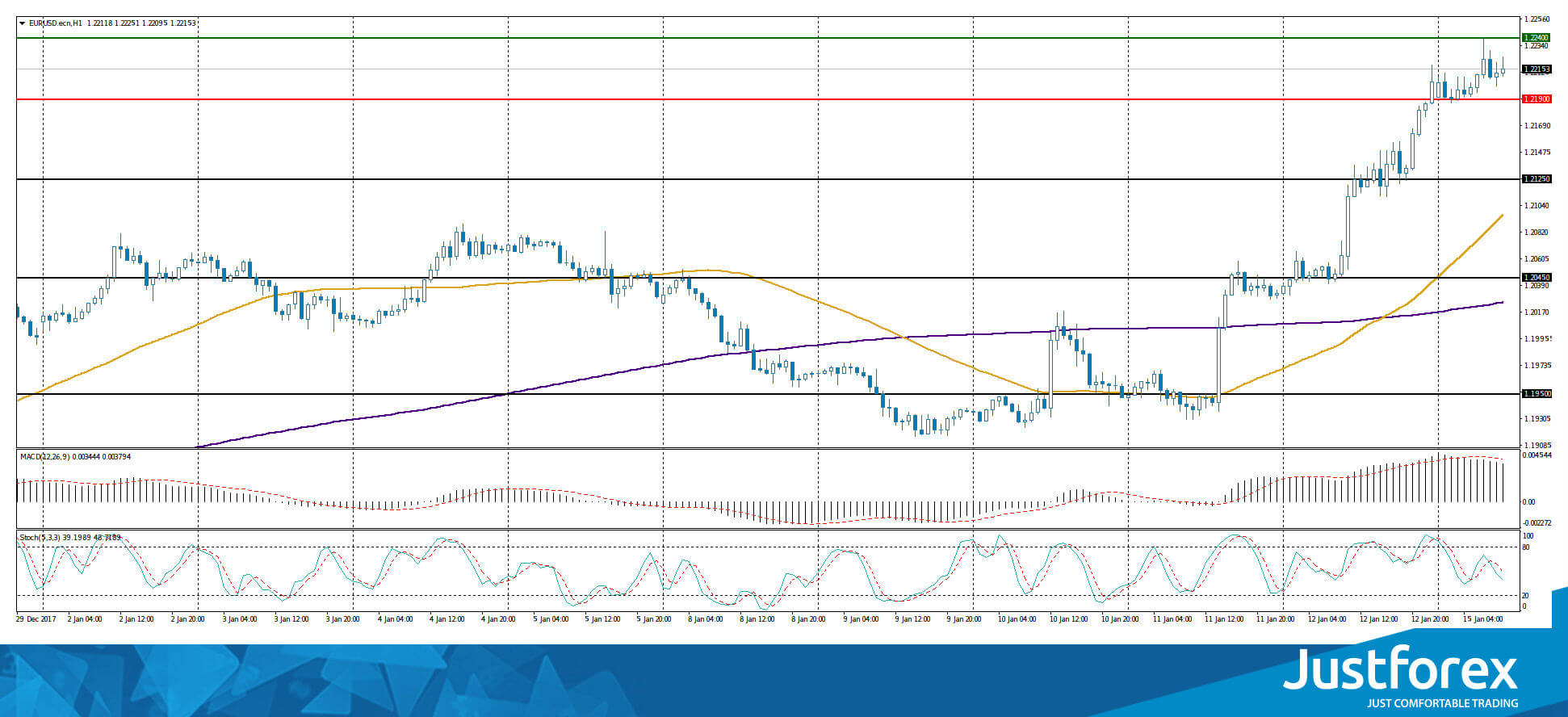The image size is (1568, 717).
Task: Select the MACD(12,26,9) indicator label
Action: point(45,457)
